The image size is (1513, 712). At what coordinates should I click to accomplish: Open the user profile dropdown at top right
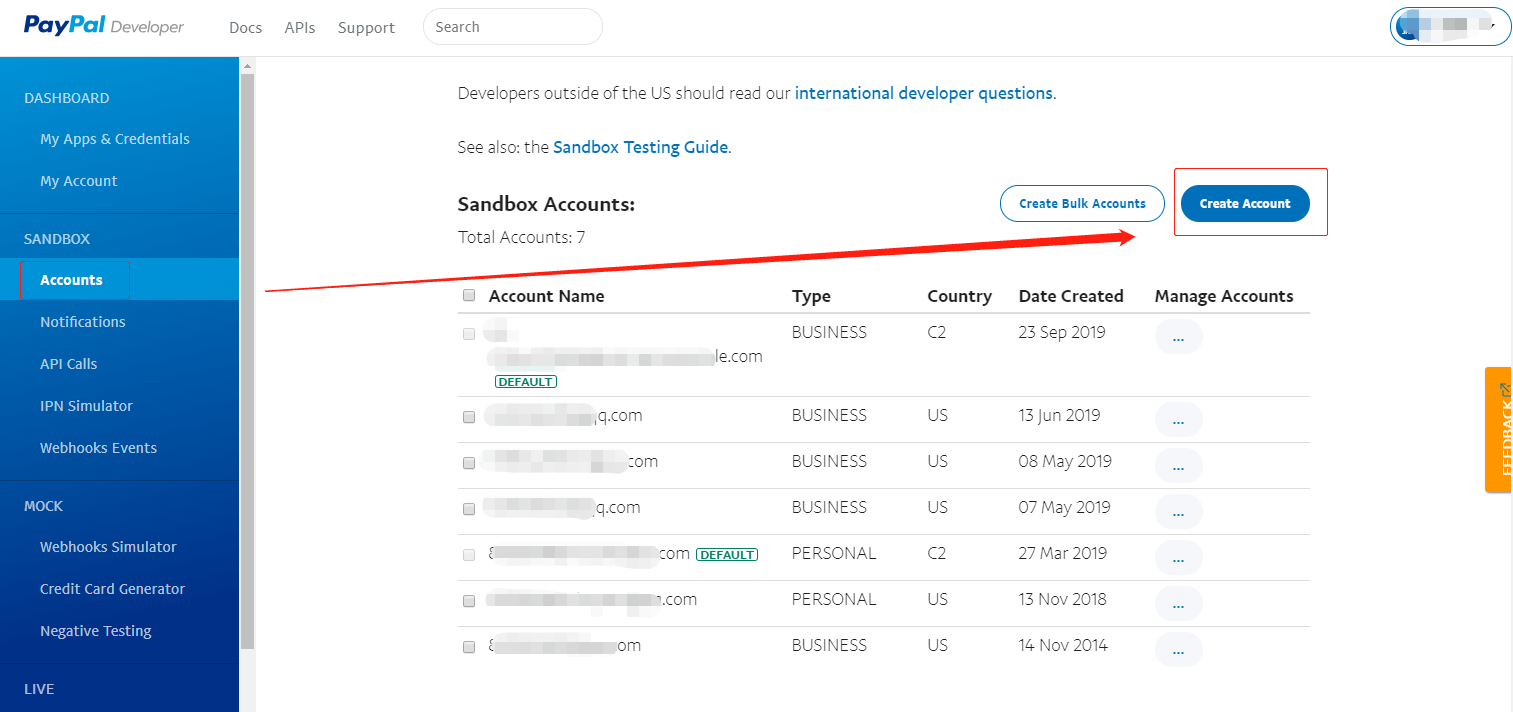[1450, 26]
